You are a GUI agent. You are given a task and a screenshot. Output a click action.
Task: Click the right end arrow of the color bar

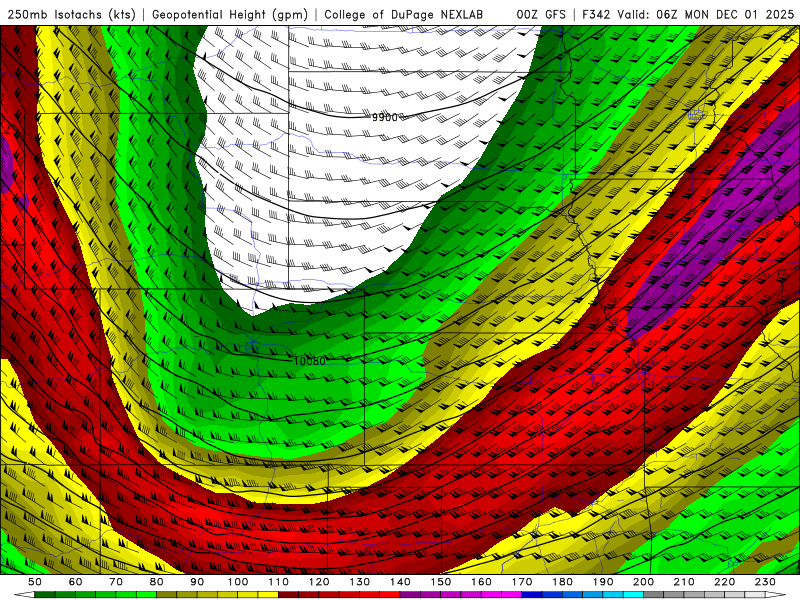pyautogui.click(x=776, y=595)
